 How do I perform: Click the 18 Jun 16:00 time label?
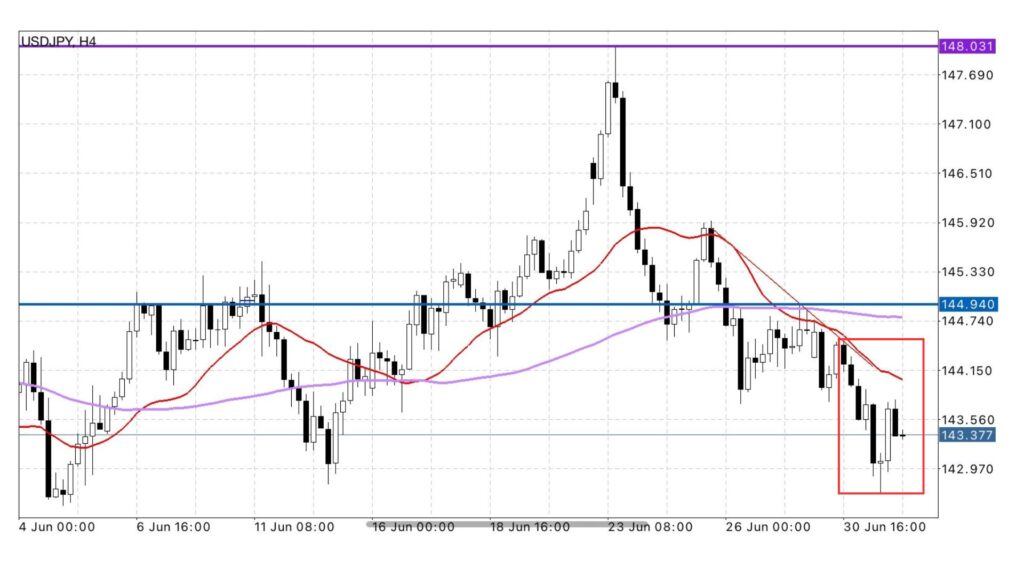(x=530, y=527)
